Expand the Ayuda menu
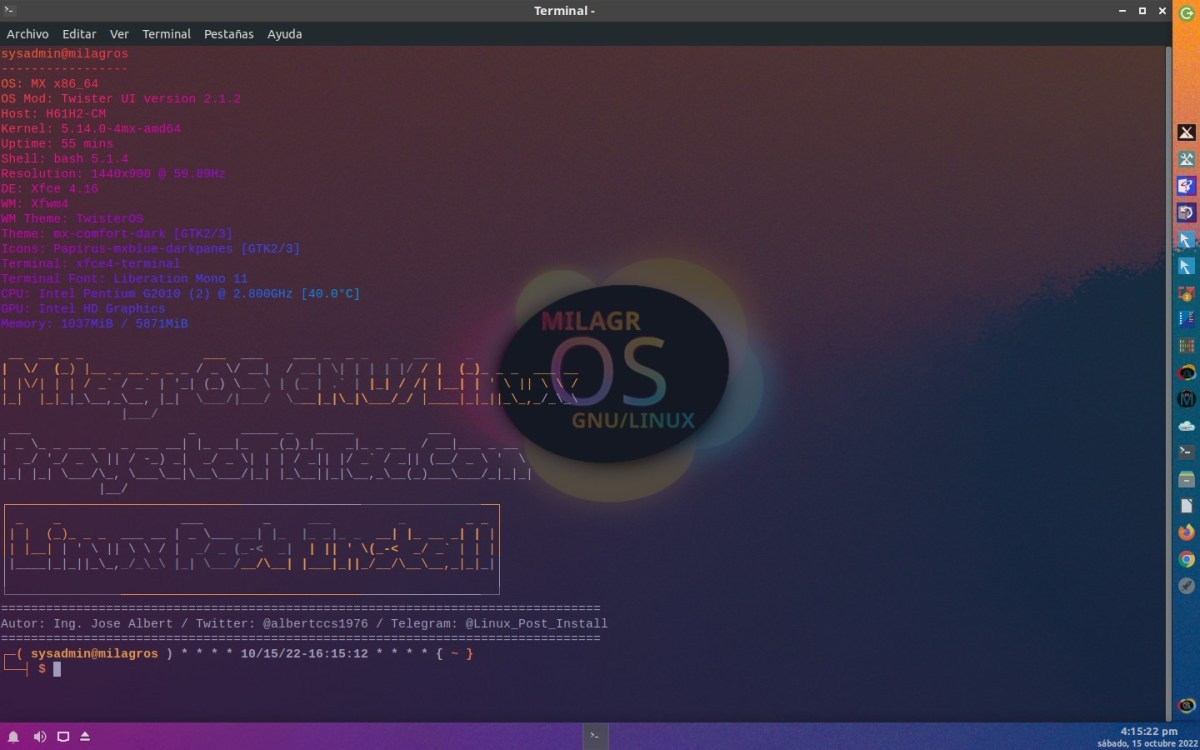1200x750 pixels. tap(284, 34)
